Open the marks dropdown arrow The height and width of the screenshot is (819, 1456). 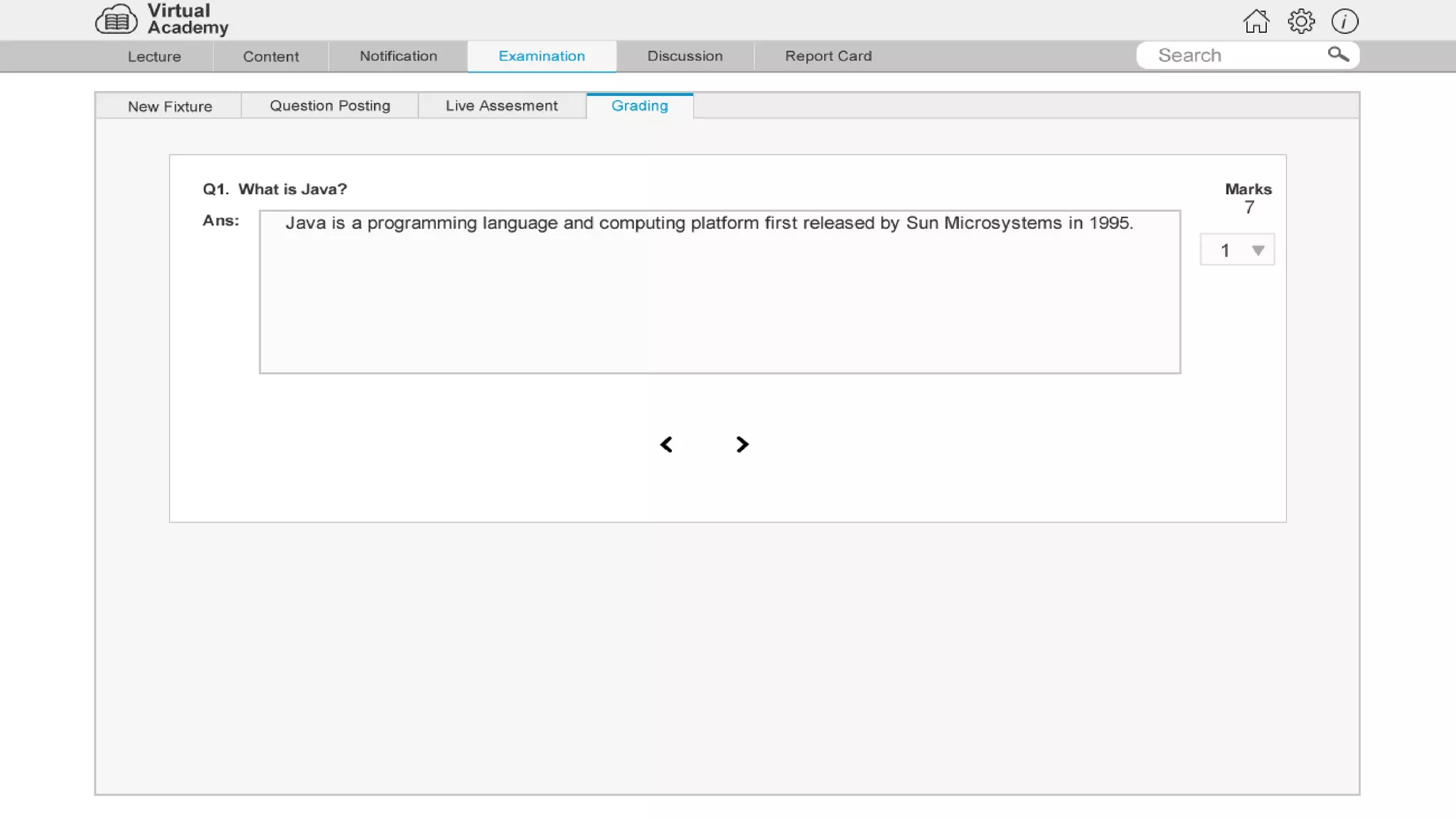pos(1258,250)
